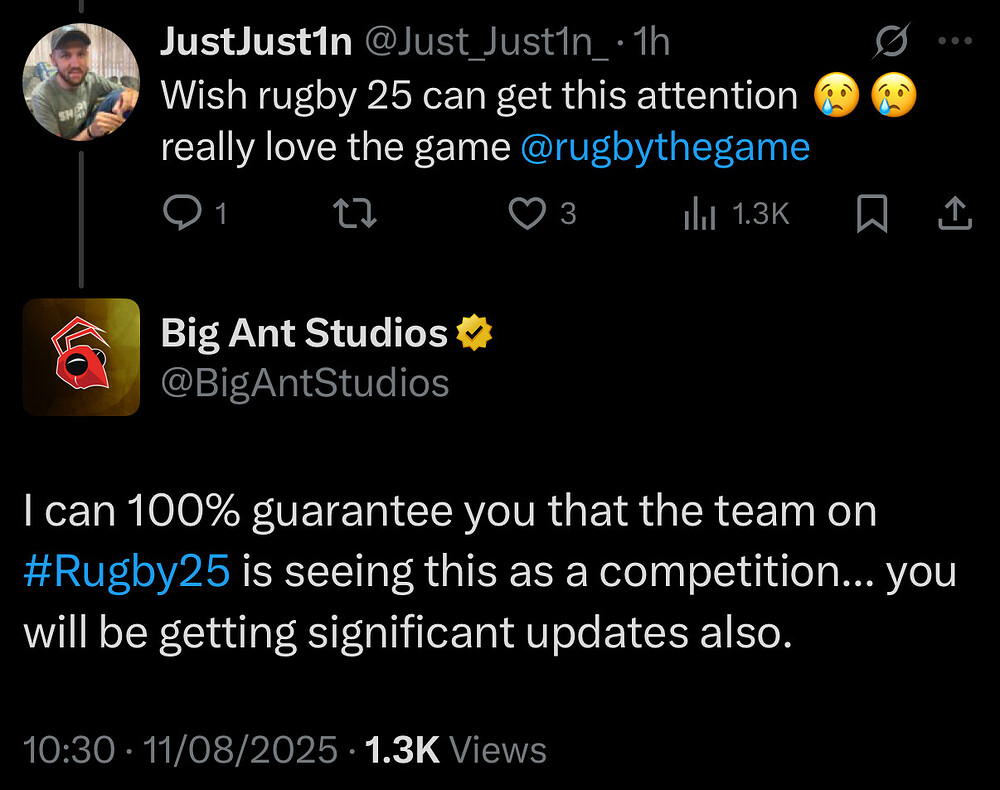This screenshot has width=1000, height=790.
Task: Bookmark JustJust1n's tweet
Action: coord(872,214)
